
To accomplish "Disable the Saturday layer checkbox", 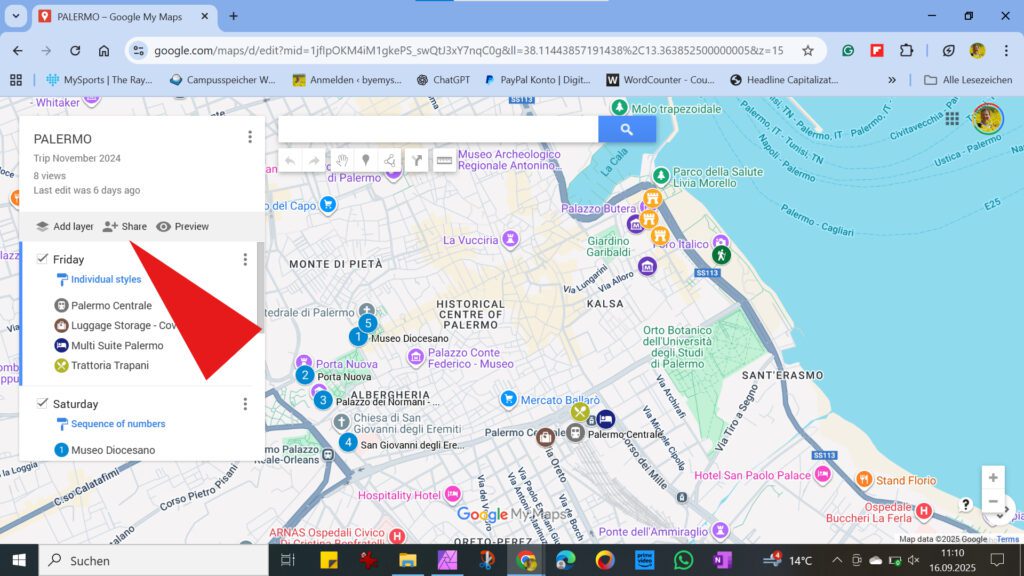I will pos(42,403).
